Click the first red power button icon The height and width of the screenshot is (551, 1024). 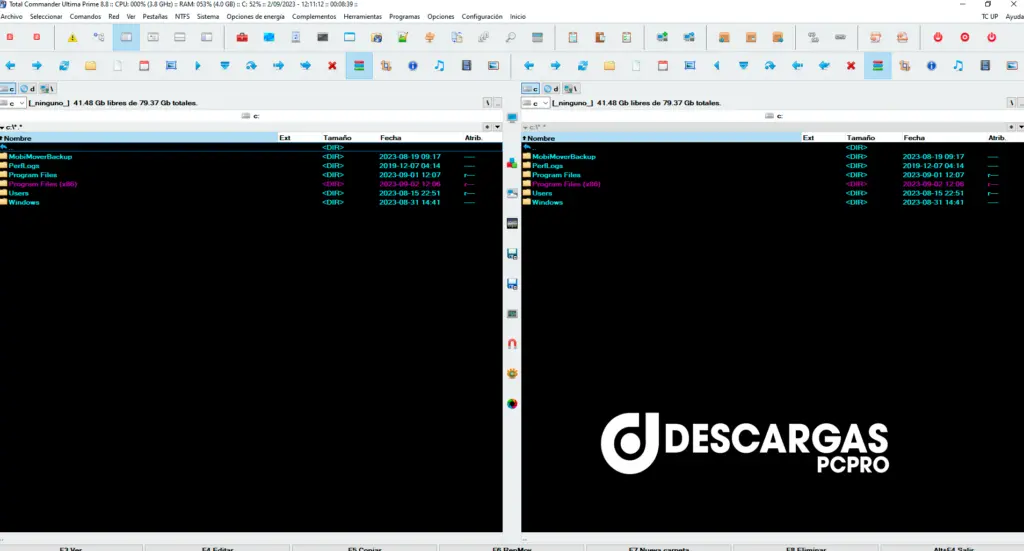point(938,38)
